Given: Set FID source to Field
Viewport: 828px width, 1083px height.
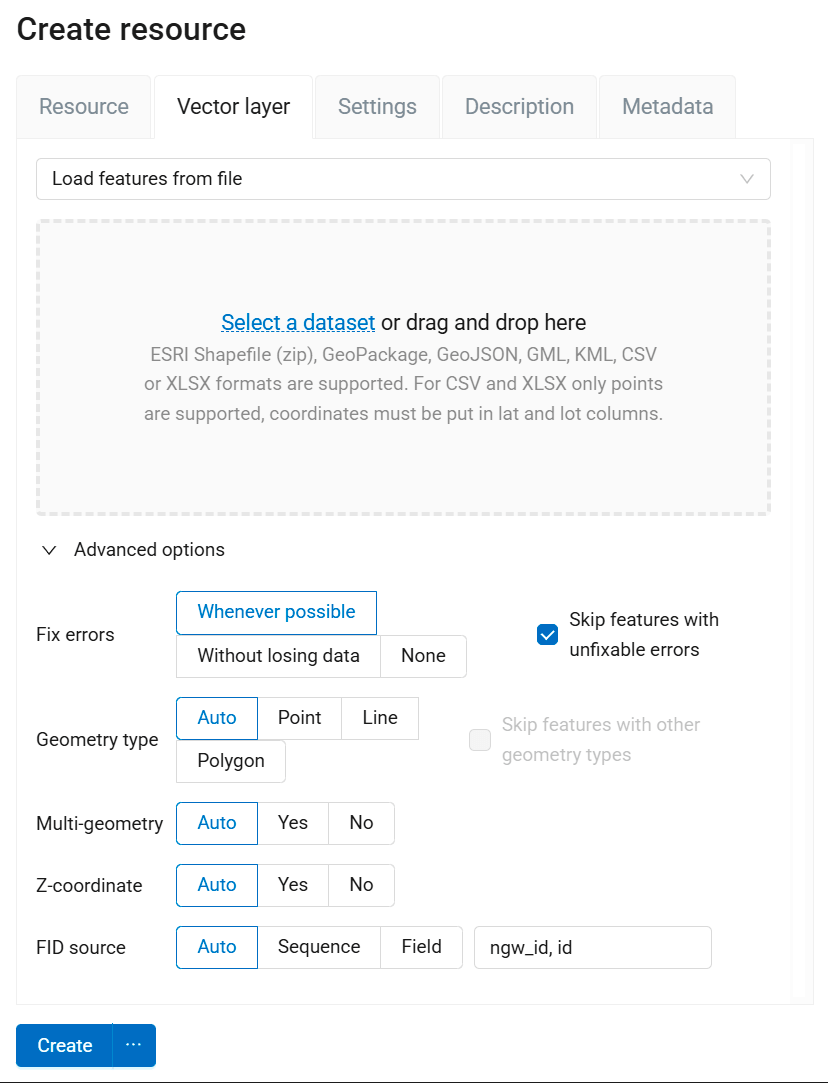Looking at the screenshot, I should pyautogui.click(x=421, y=947).
